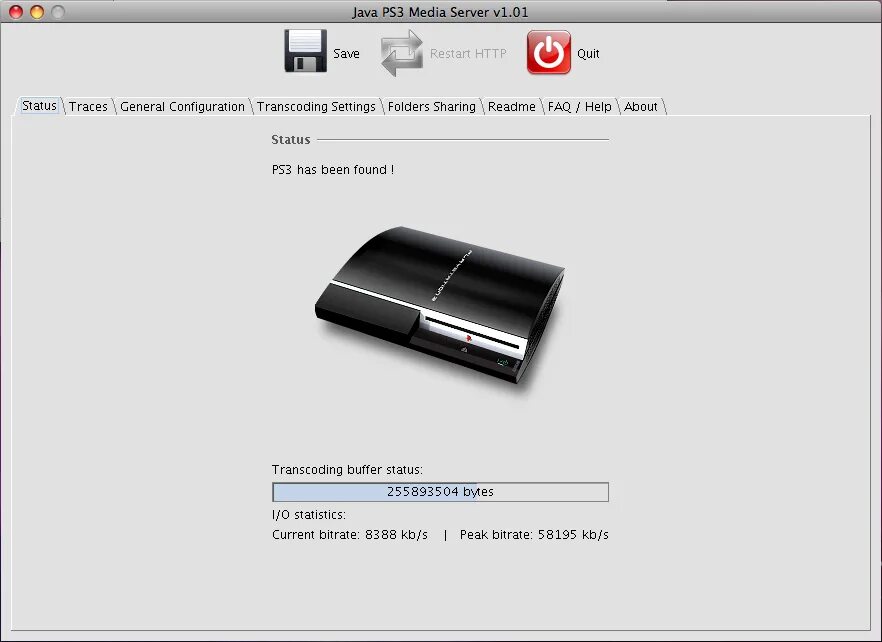This screenshot has height=642, width=882.
Task: Click the Quit label
Action: click(588, 53)
